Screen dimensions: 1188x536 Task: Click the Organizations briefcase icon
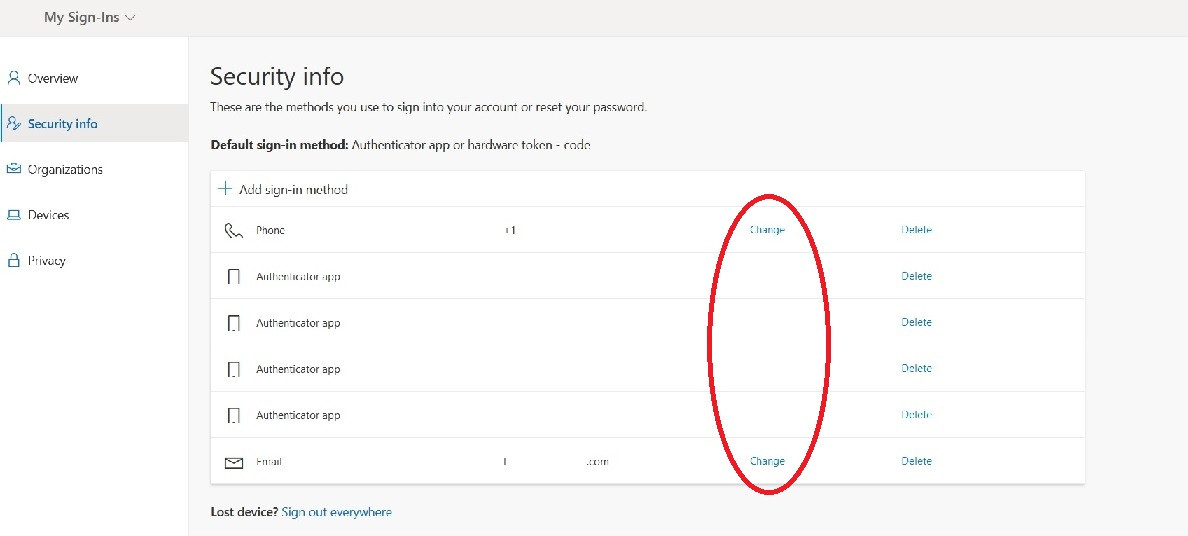(13, 169)
